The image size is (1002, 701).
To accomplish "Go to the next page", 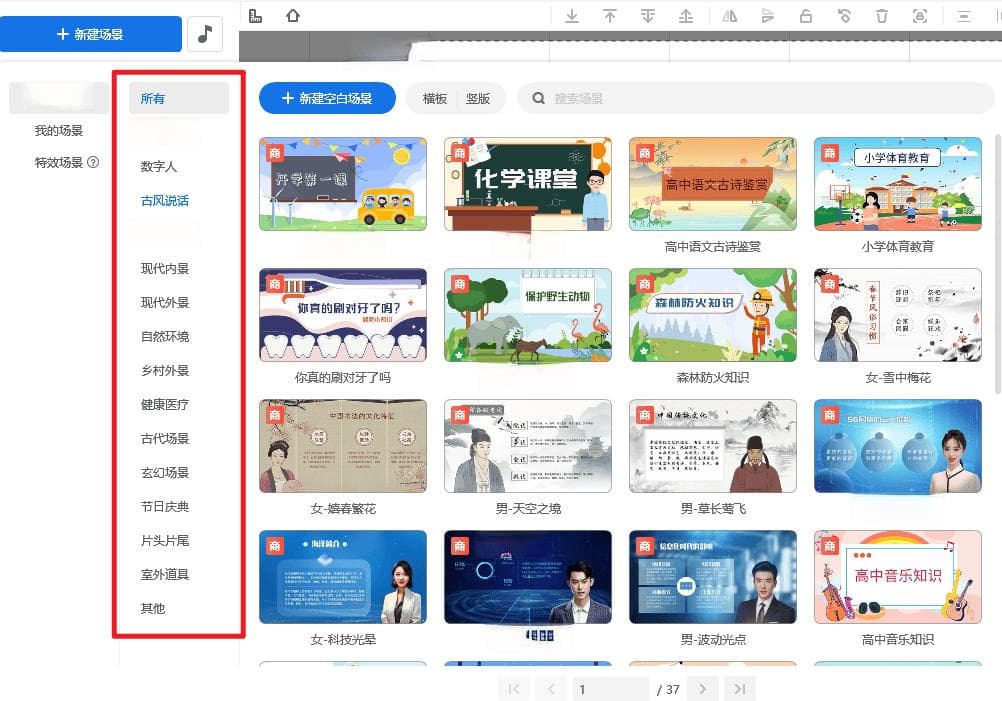I will pyautogui.click(x=703, y=689).
